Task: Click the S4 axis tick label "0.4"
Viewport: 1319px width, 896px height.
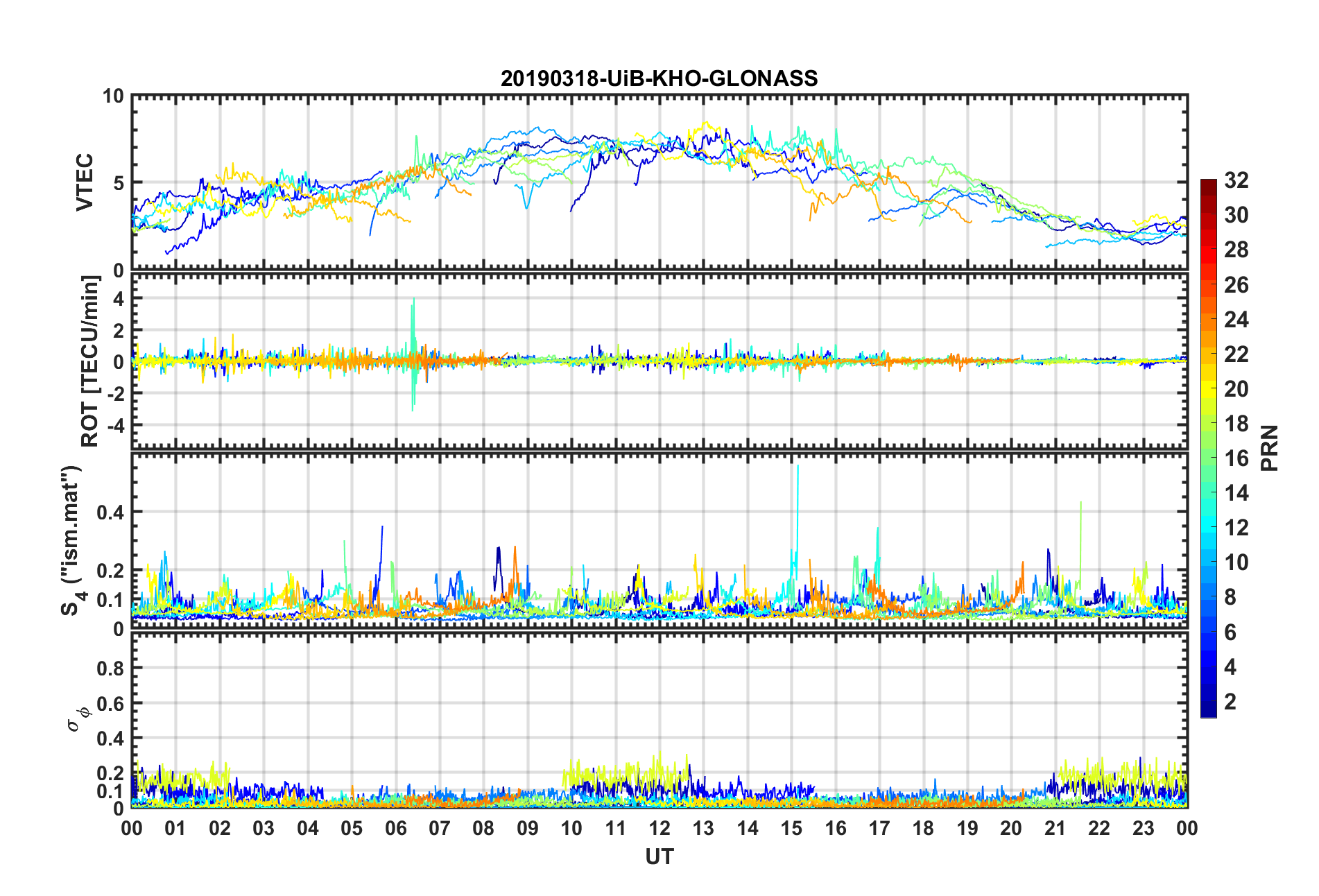Action: 110,512
